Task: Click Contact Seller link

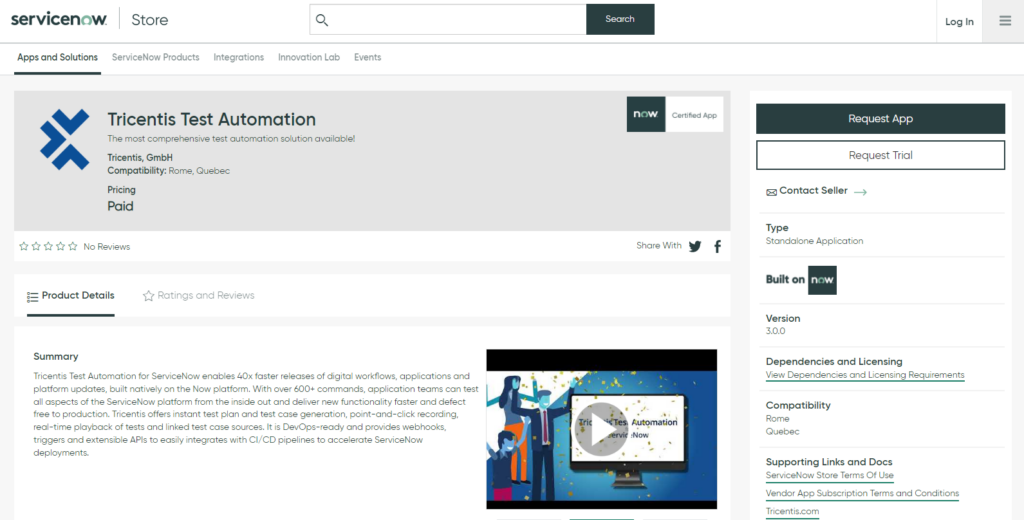Action: click(x=813, y=191)
